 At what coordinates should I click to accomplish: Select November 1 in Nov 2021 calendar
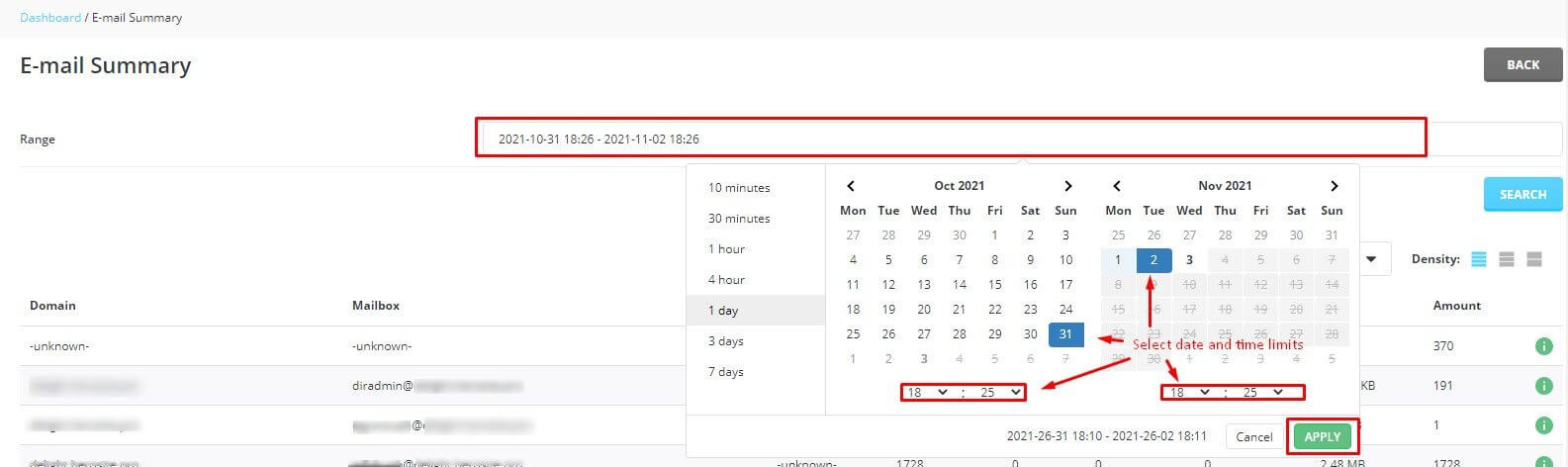point(1118,260)
